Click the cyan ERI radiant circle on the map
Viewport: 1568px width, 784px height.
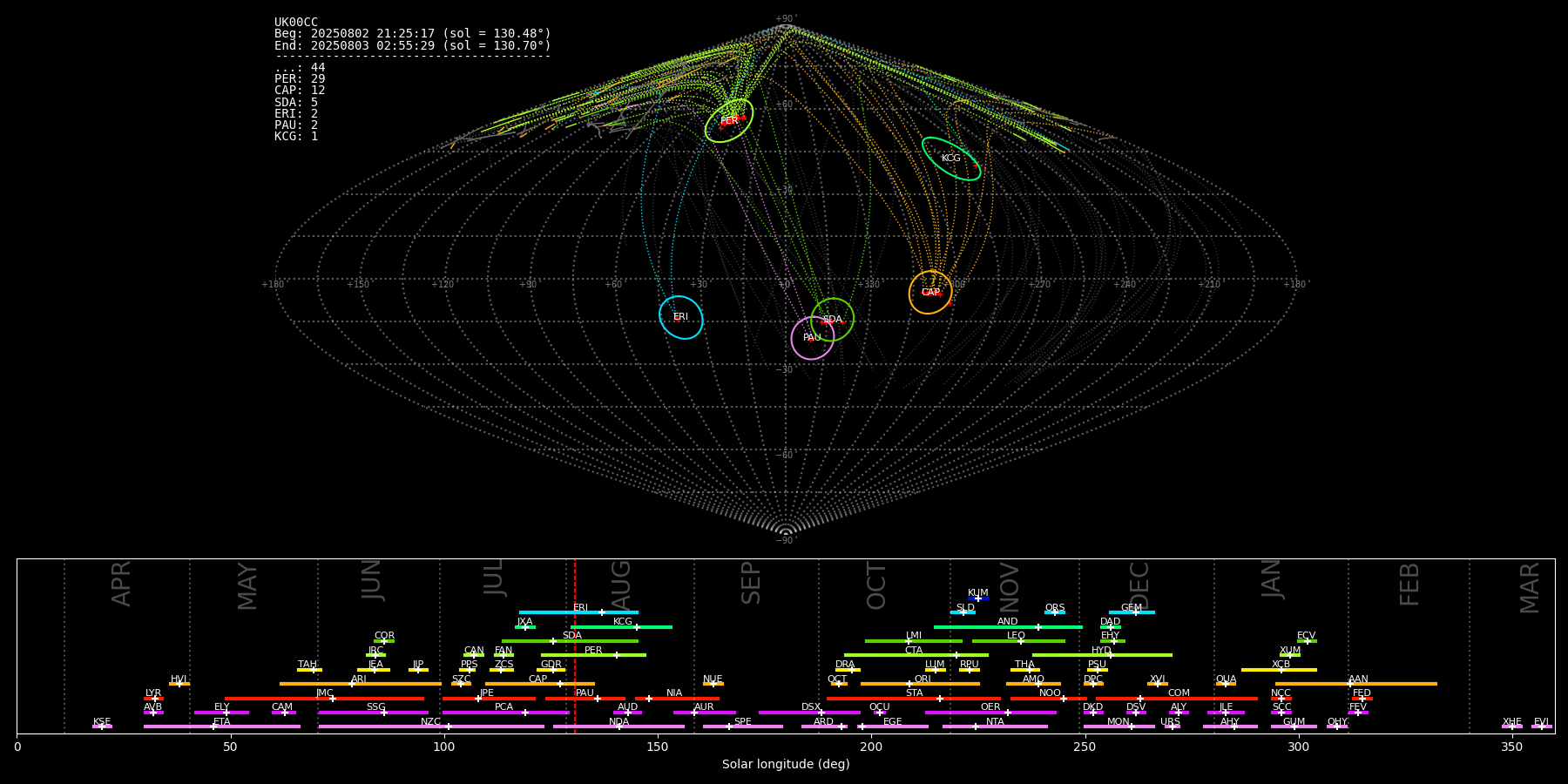681,317
